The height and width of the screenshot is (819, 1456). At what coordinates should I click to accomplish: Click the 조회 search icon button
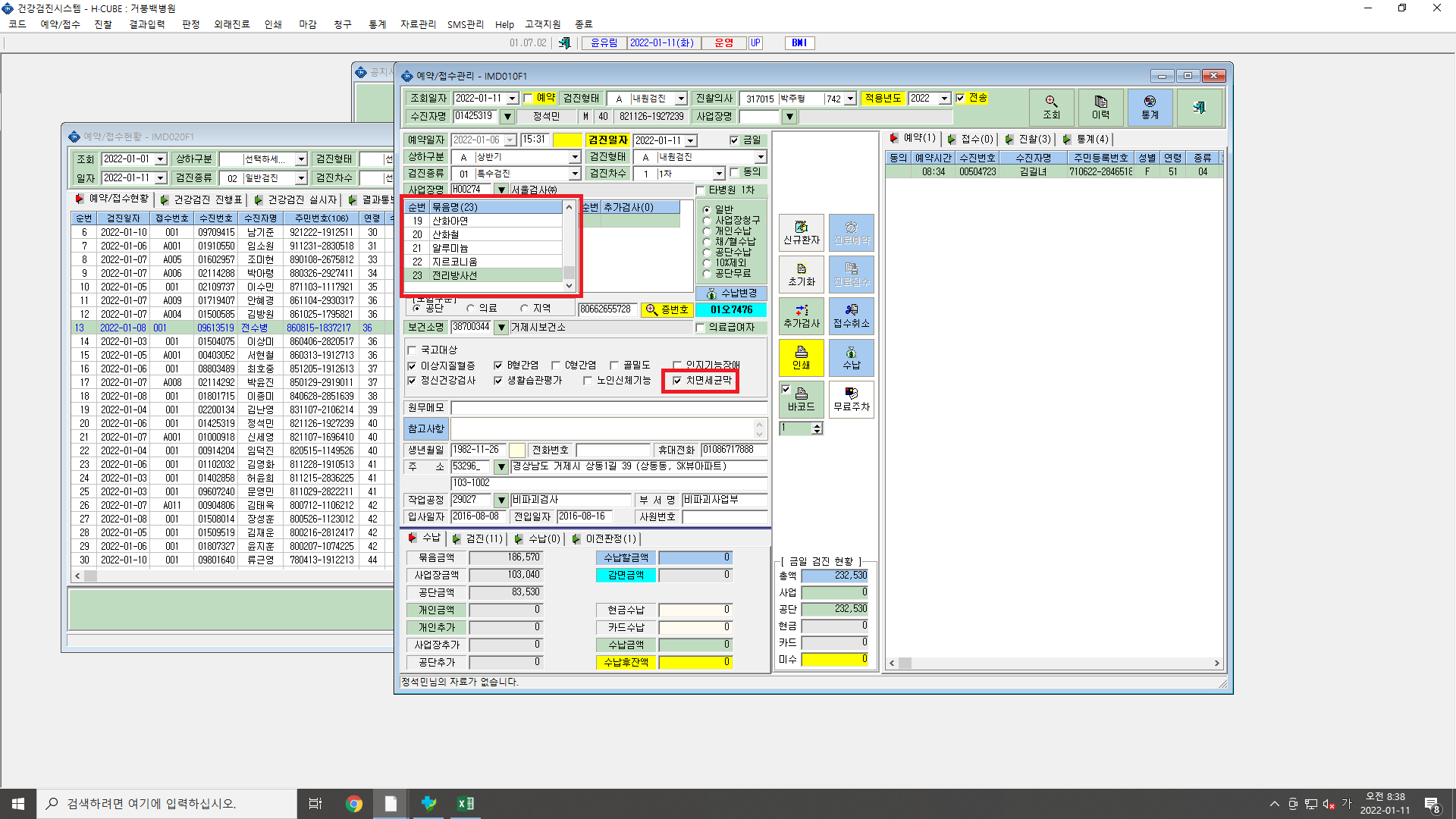click(1051, 107)
